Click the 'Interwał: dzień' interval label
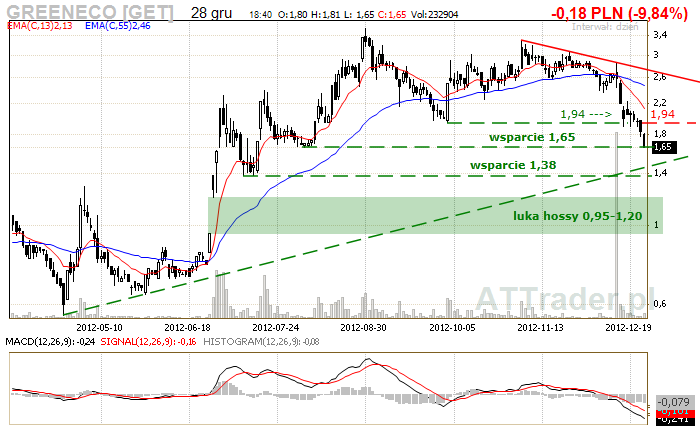The height and width of the screenshot is (431, 700). point(605,27)
